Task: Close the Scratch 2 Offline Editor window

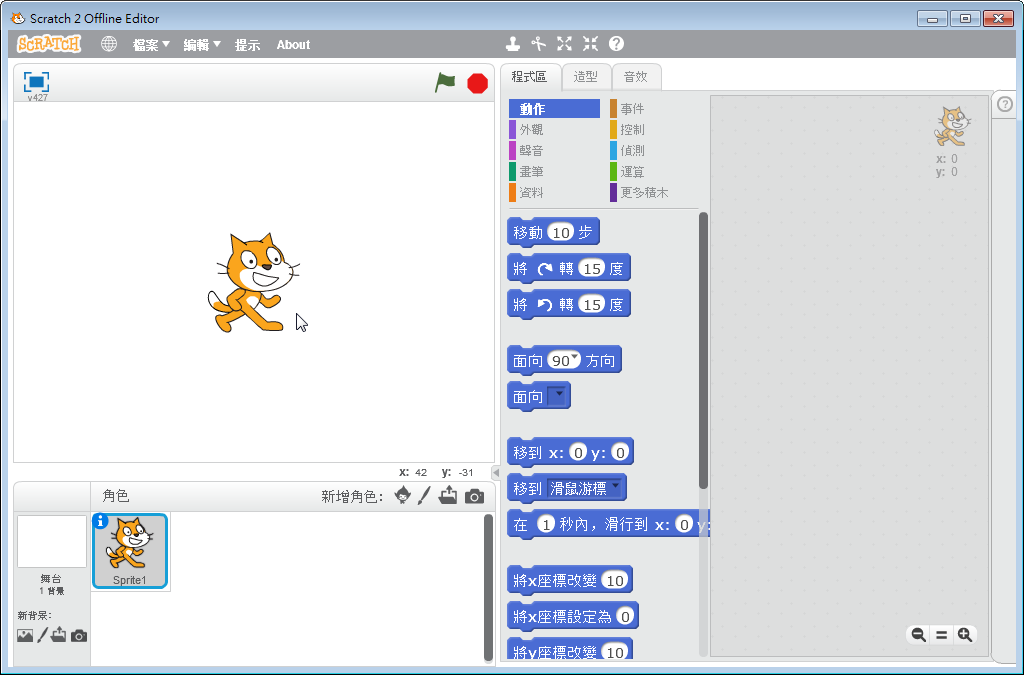Action: [999, 19]
